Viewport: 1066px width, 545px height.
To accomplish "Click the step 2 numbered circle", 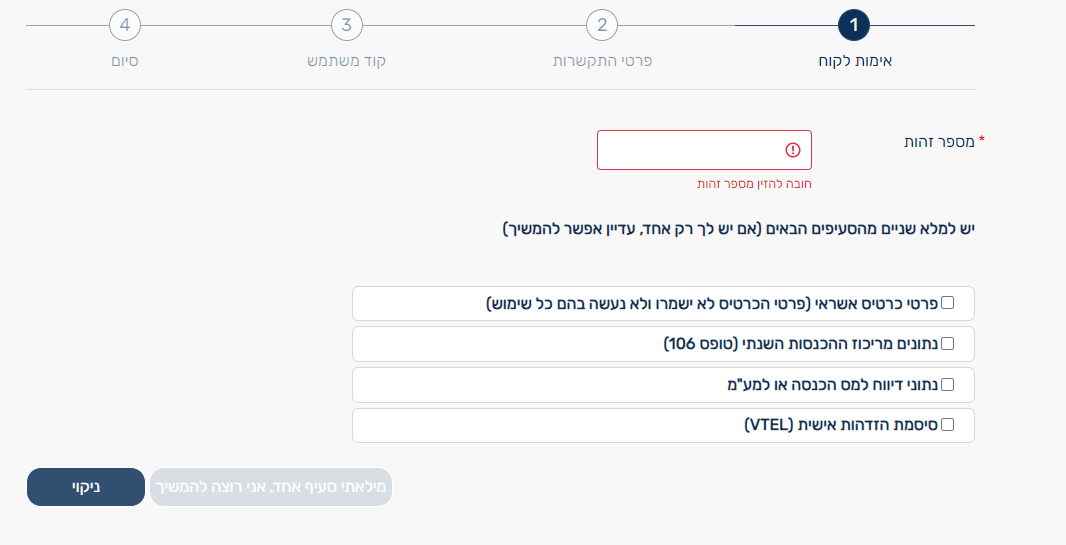I will coord(602,25).
